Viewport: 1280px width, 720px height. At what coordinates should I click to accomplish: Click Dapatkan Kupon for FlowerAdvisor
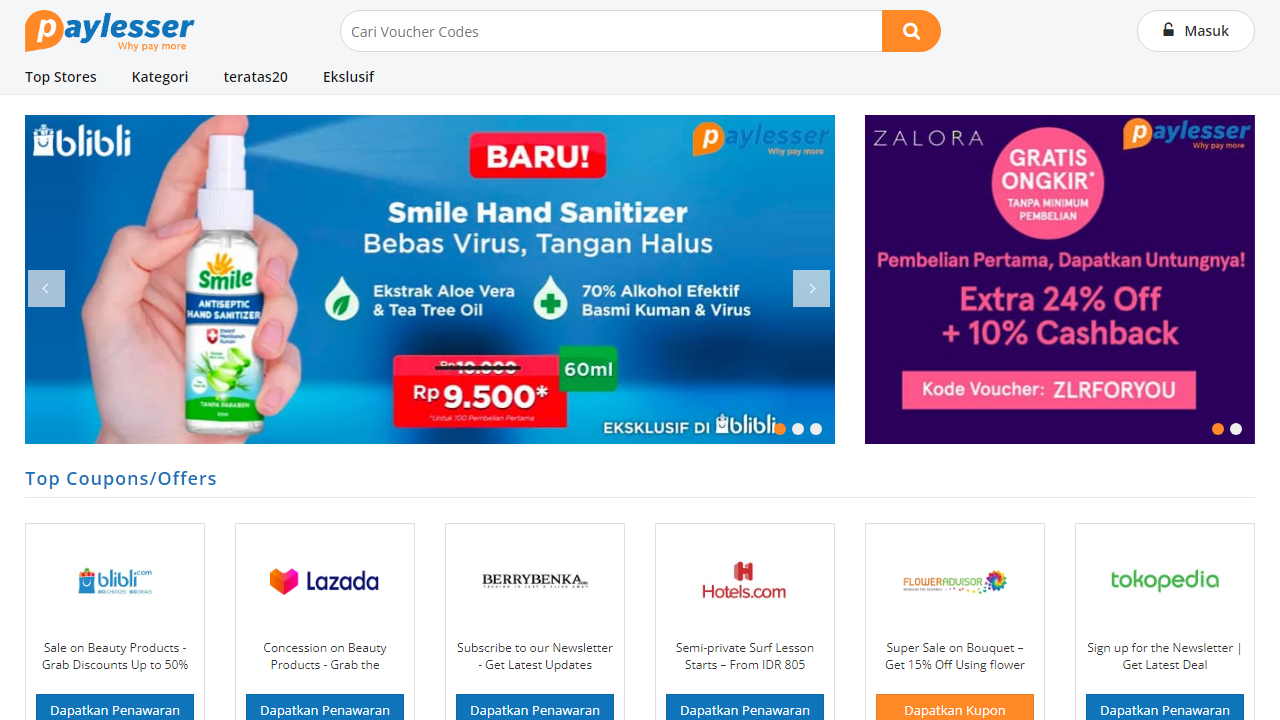pyautogui.click(x=955, y=707)
